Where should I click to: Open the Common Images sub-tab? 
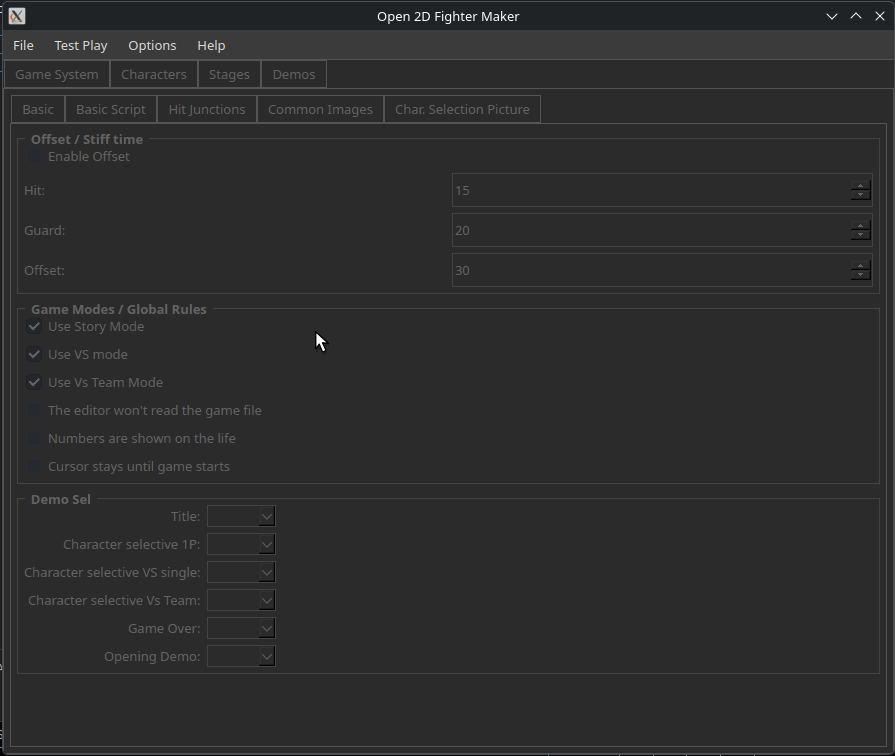[x=320, y=109]
